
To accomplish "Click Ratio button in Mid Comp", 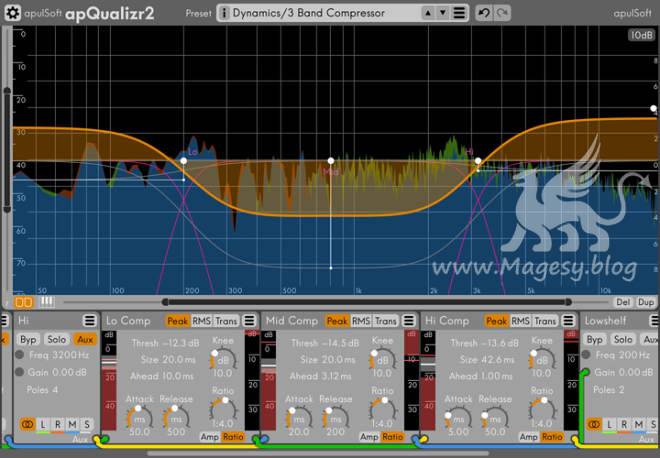I will [392, 437].
